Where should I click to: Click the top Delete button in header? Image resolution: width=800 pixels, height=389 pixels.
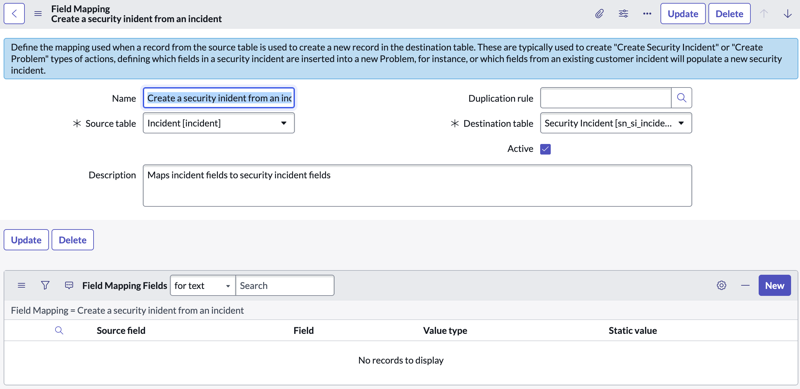click(x=729, y=14)
